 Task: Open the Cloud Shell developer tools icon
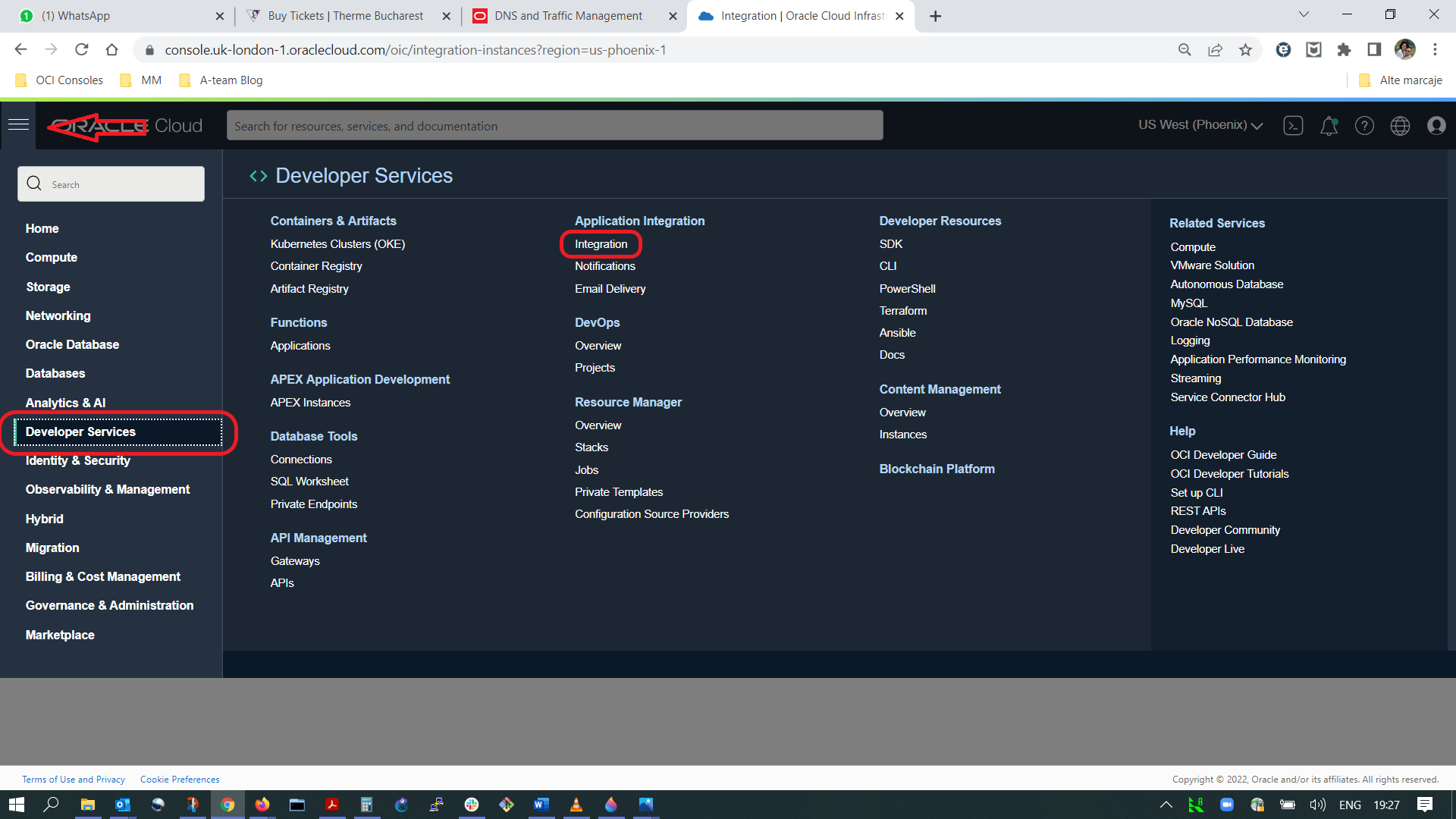(x=1293, y=126)
